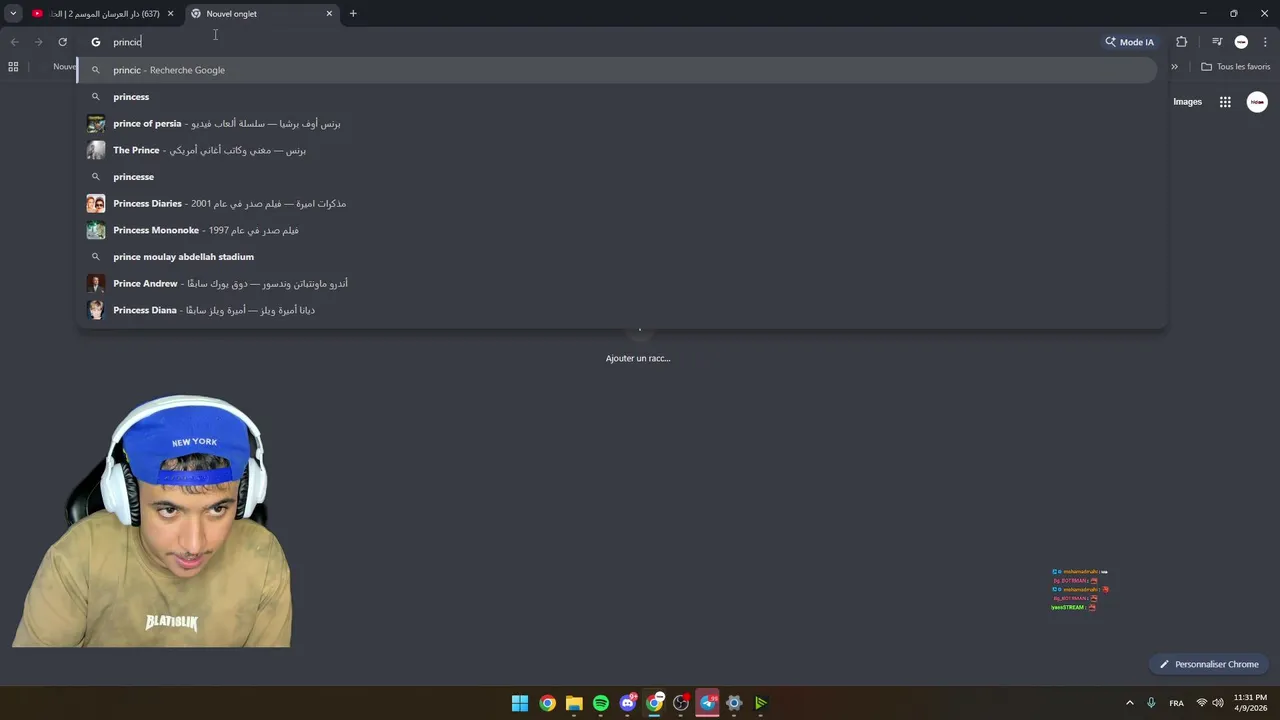The image size is (1280, 720).
Task: Open the tab search dropdown arrow
Action: [x=13, y=14]
